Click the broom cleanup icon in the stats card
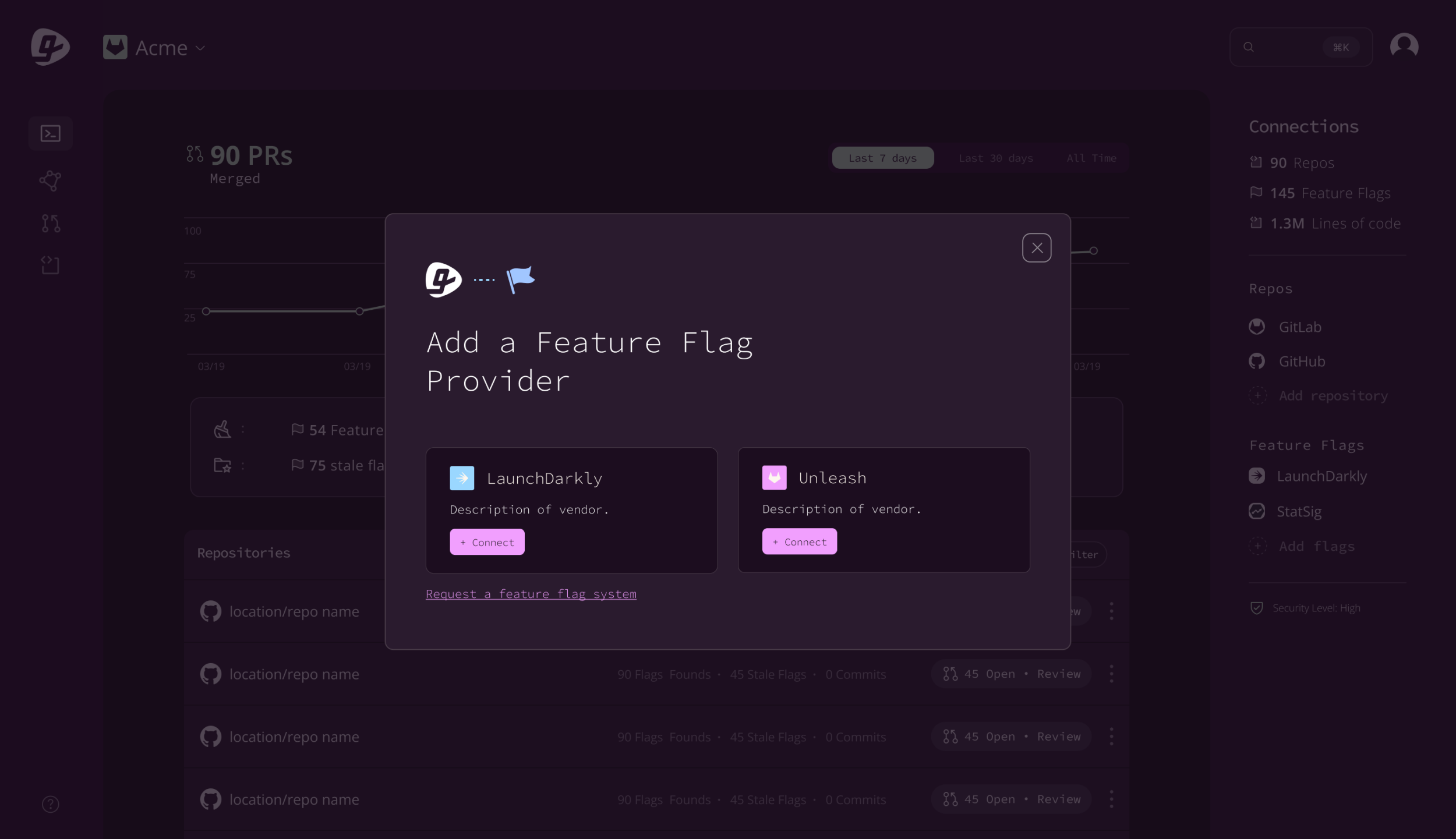Image resolution: width=1456 pixels, height=839 pixels. click(222, 430)
